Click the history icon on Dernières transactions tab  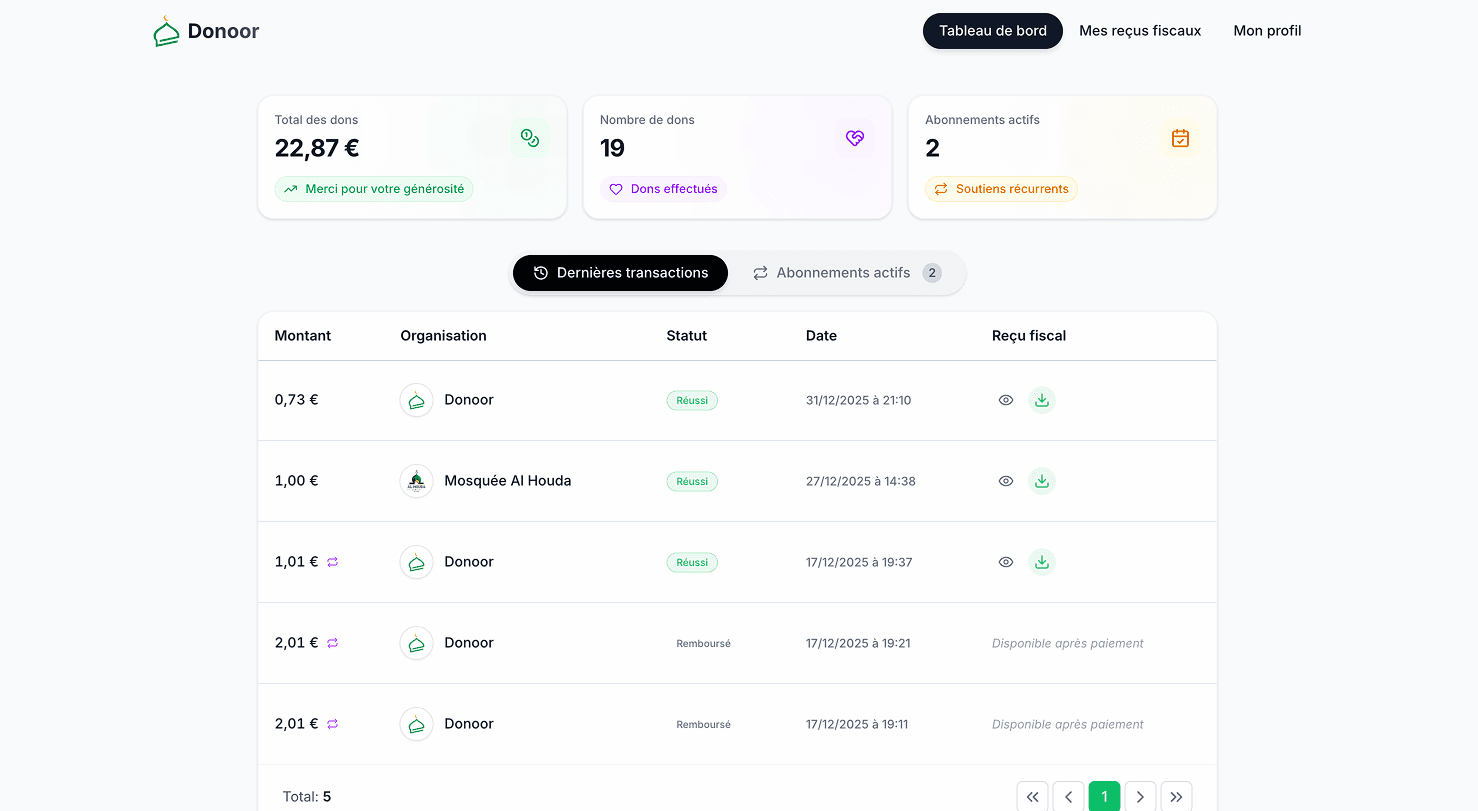(541, 272)
